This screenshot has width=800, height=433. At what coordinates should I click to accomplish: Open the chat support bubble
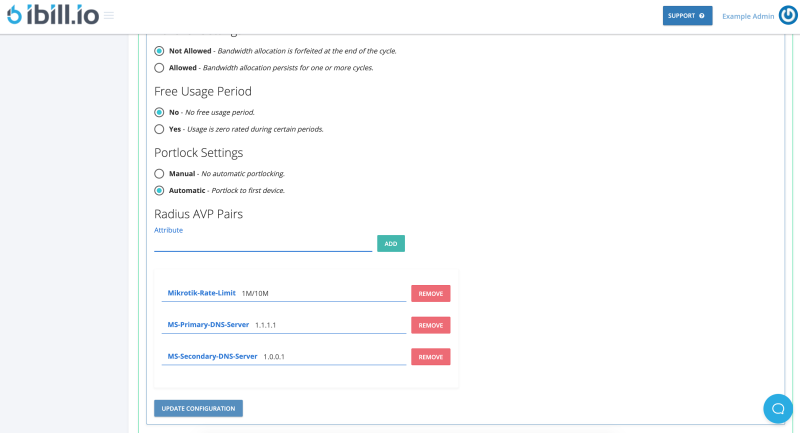pyautogui.click(x=777, y=408)
